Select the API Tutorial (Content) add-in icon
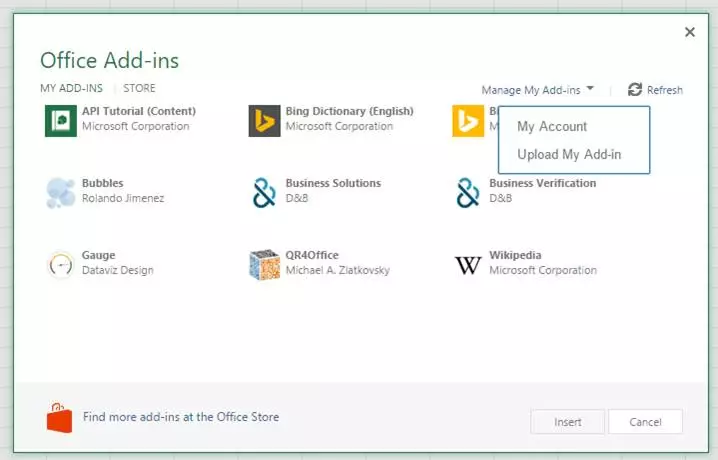718x460 pixels. pos(61,120)
